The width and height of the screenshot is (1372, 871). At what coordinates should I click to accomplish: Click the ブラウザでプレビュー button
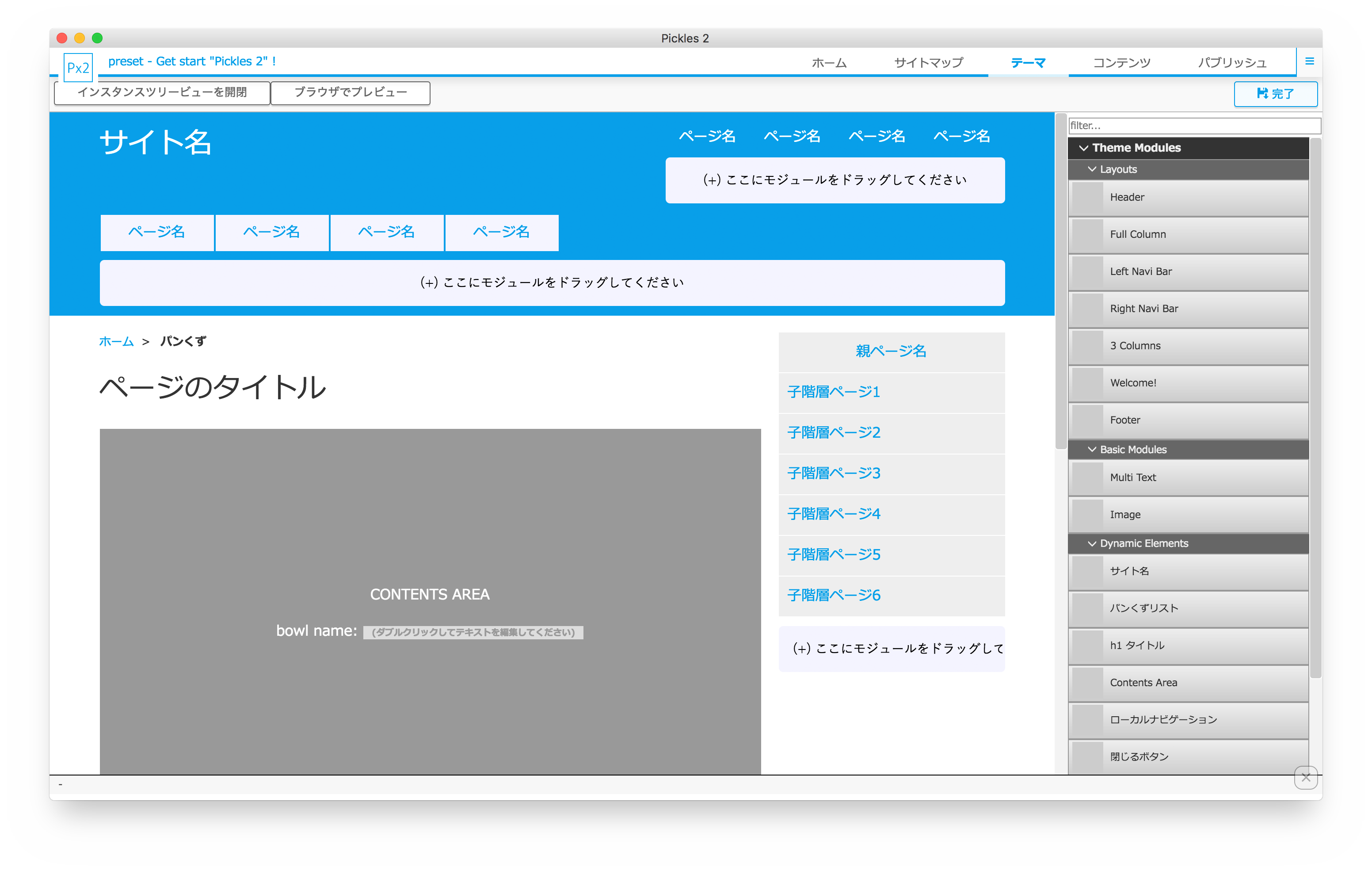(351, 92)
